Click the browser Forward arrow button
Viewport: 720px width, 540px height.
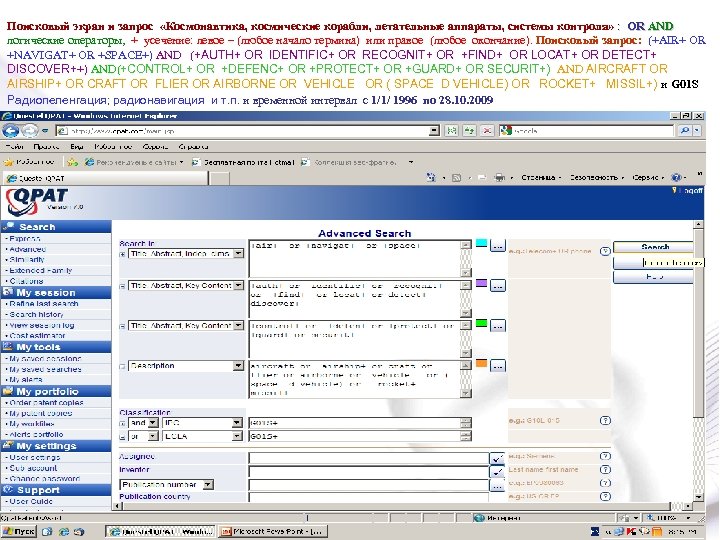[29, 131]
